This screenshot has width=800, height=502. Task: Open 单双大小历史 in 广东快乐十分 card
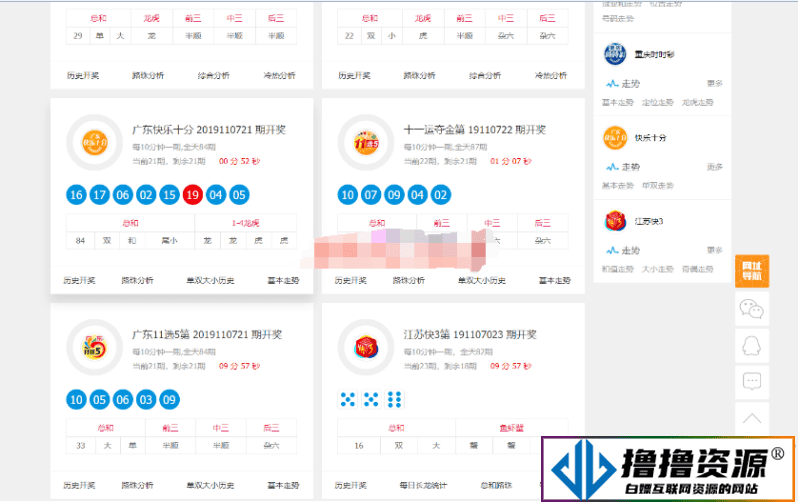coord(210,281)
